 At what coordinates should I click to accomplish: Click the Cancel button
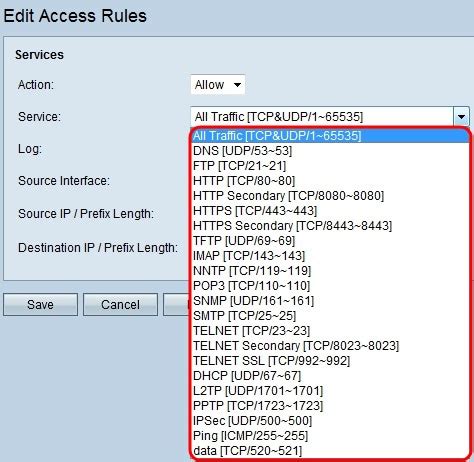pyautogui.click(x=120, y=305)
